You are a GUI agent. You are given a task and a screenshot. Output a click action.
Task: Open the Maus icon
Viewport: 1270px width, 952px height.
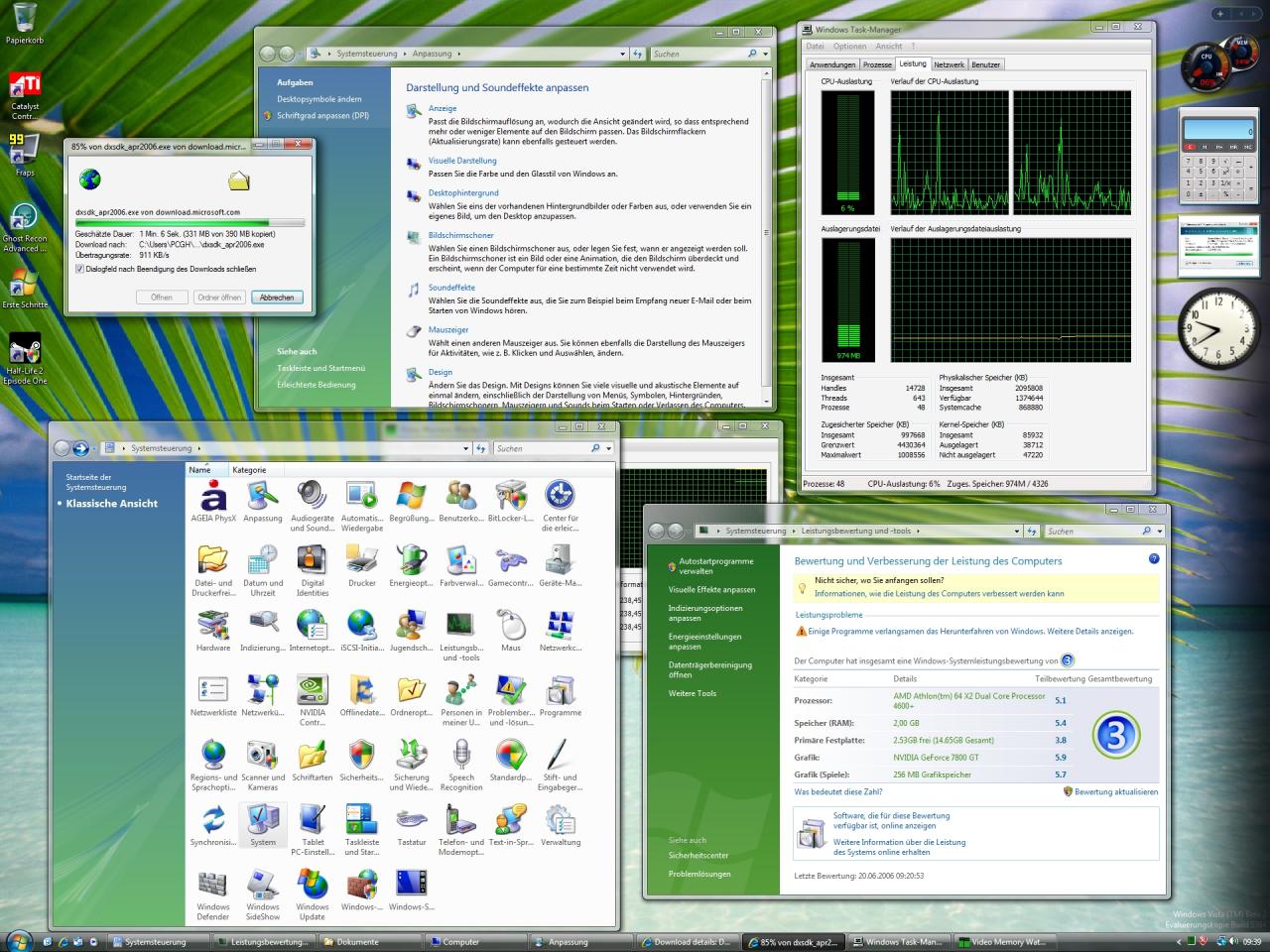pos(511,632)
